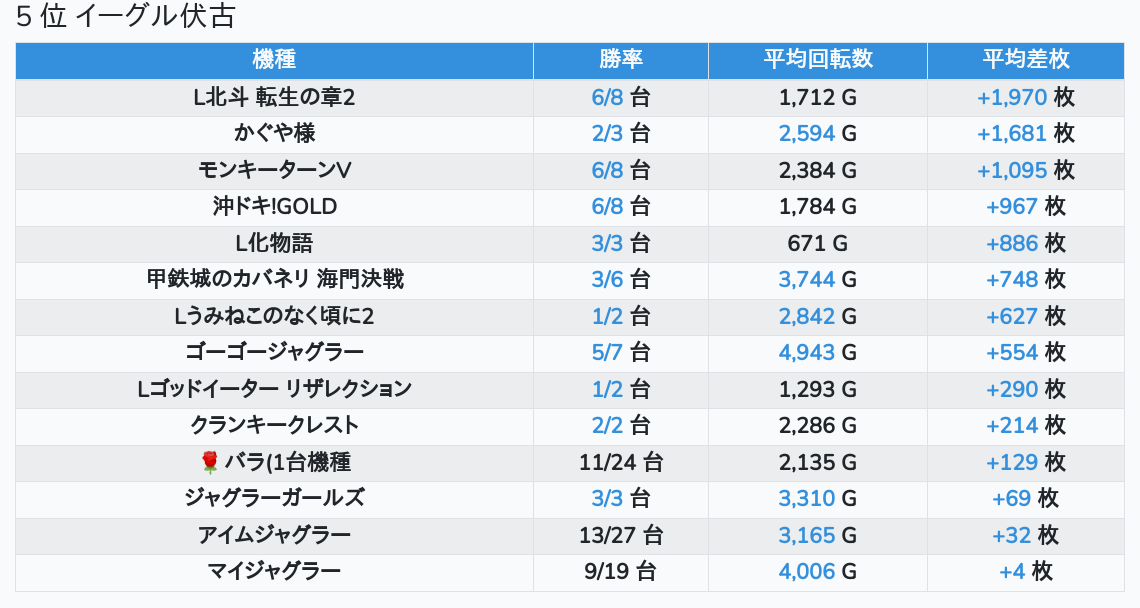Screen dimensions: 1140x608
Task: Click the rose icon beside バラ(1台機種
Action: pos(209,462)
